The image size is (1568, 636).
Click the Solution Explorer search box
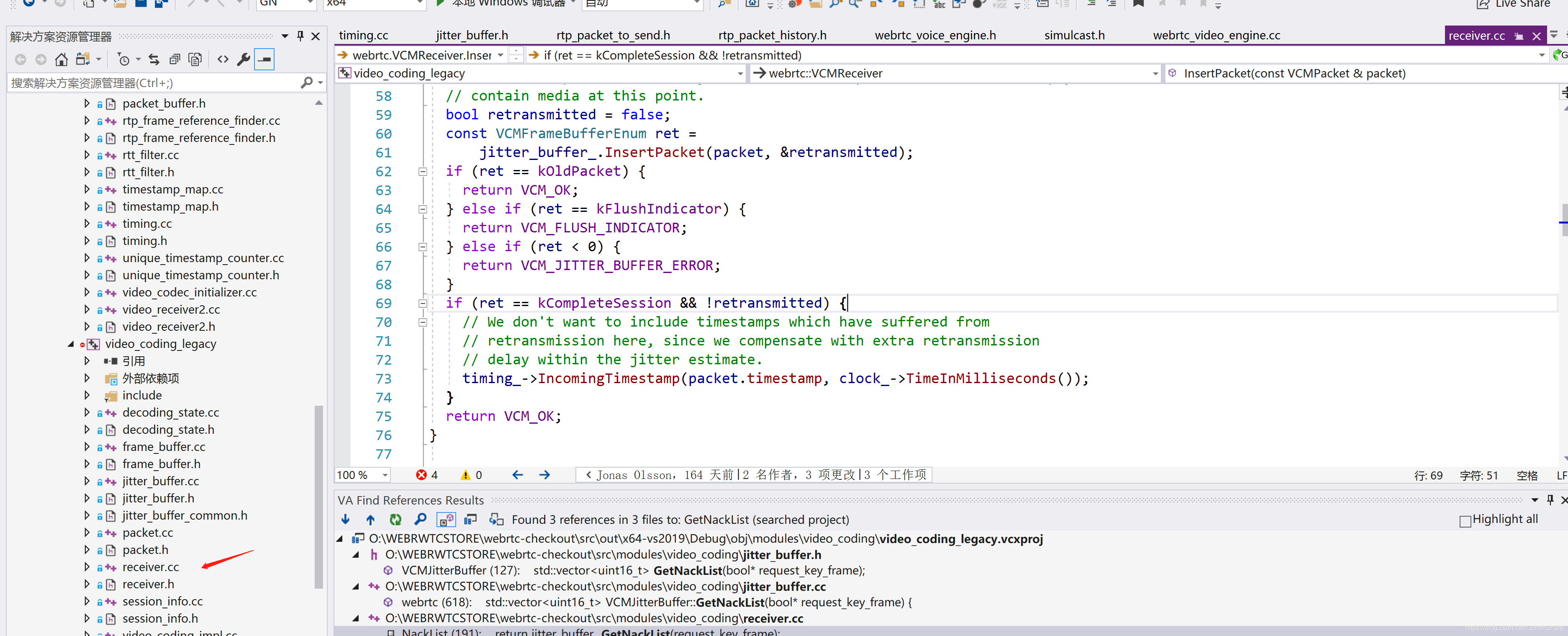(x=152, y=82)
